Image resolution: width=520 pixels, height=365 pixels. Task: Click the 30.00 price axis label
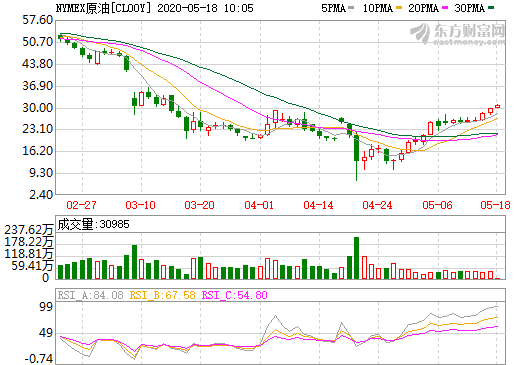point(38,108)
